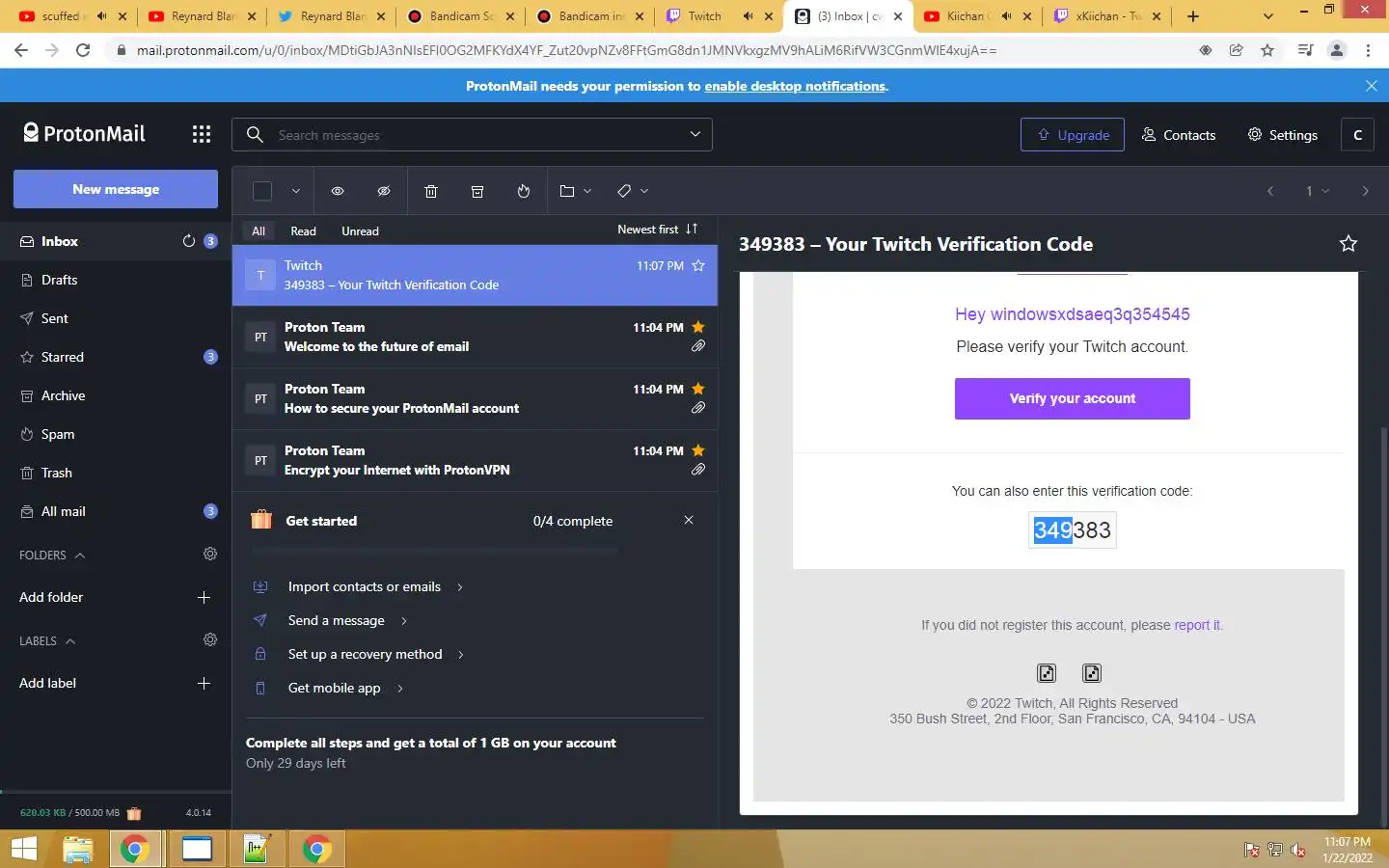The width and height of the screenshot is (1389, 868).
Task: Collapse the LABELS section
Action: tap(47, 641)
